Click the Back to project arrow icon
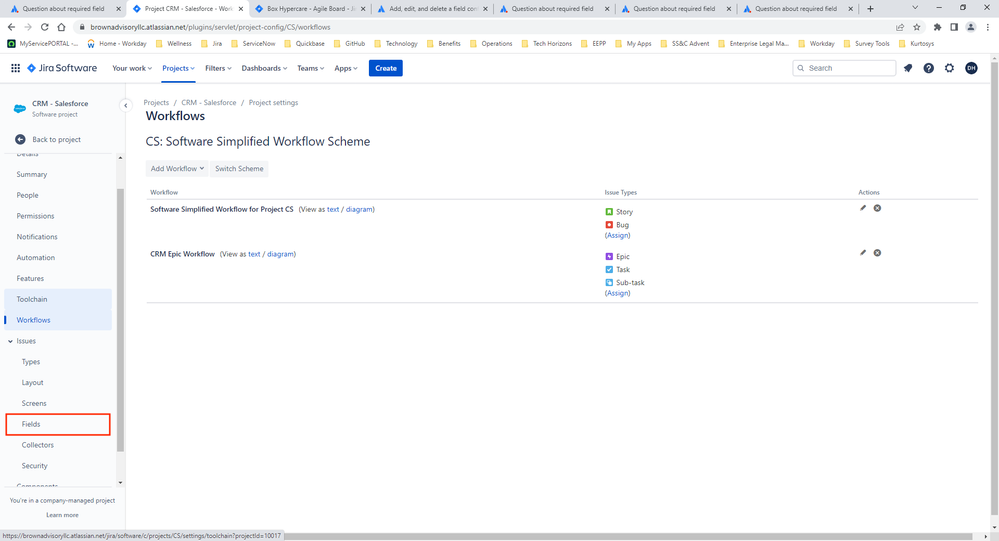Viewport: 999px width, 541px height. [20, 140]
